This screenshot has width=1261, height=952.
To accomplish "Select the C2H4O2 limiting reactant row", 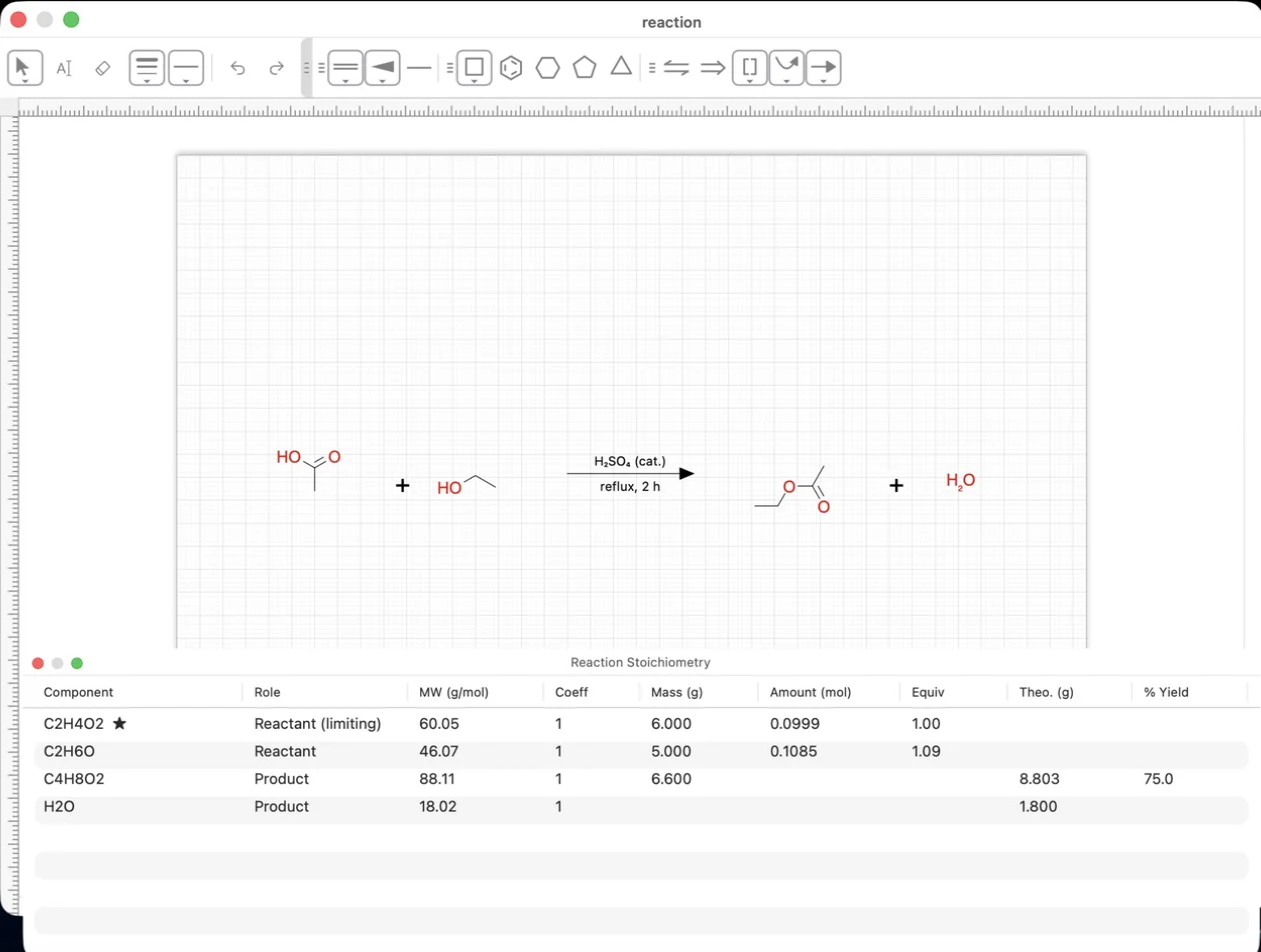I will tap(641, 723).
